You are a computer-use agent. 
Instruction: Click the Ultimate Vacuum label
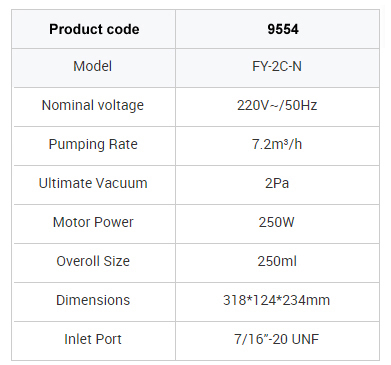tap(93, 183)
